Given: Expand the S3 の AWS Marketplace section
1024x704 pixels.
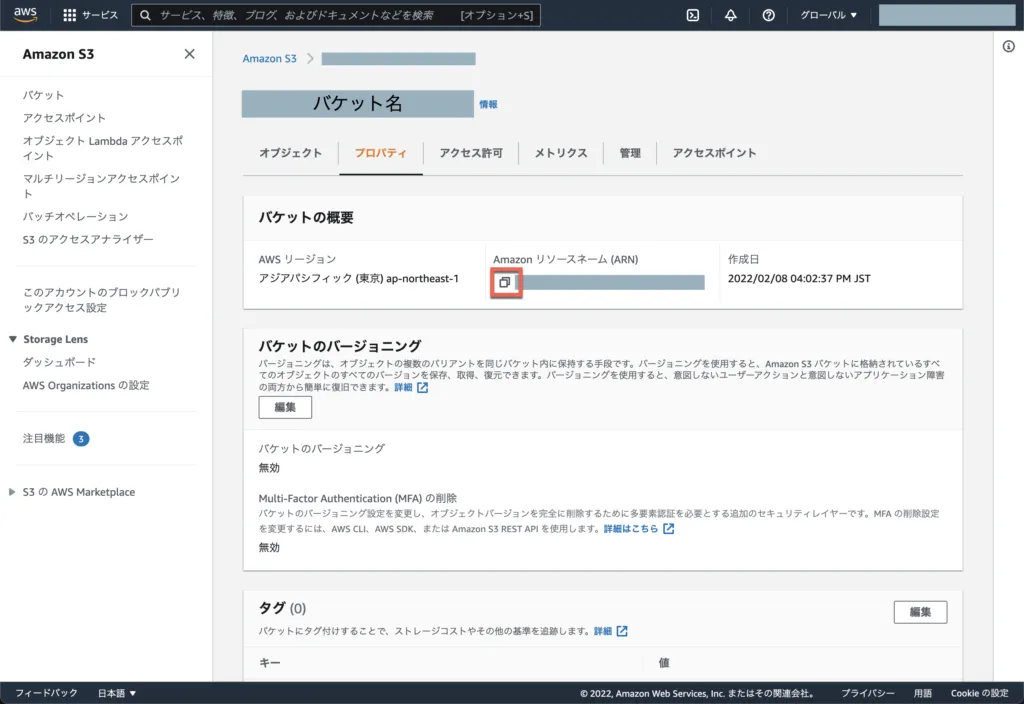Looking at the screenshot, I should click(12, 492).
